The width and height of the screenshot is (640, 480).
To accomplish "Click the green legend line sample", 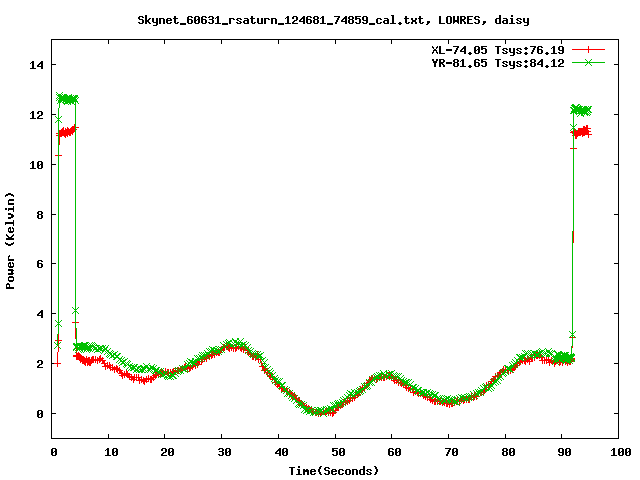I will pos(588,62).
